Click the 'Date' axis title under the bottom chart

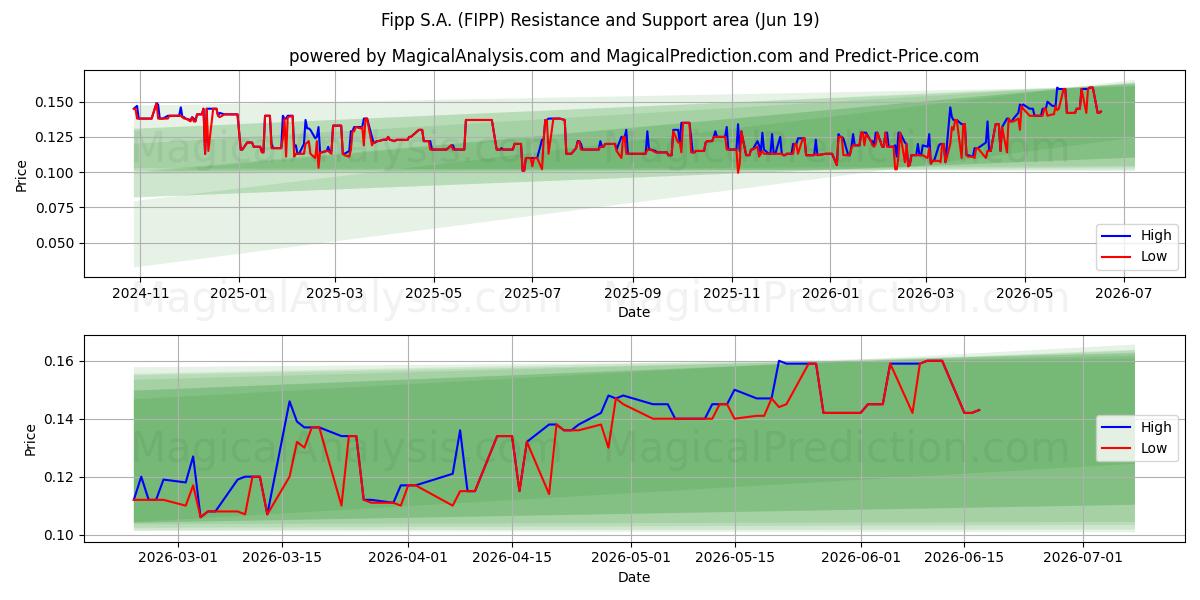click(634, 577)
